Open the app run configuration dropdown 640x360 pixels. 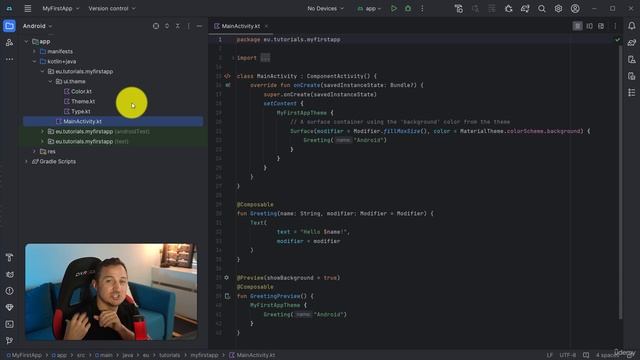point(369,8)
